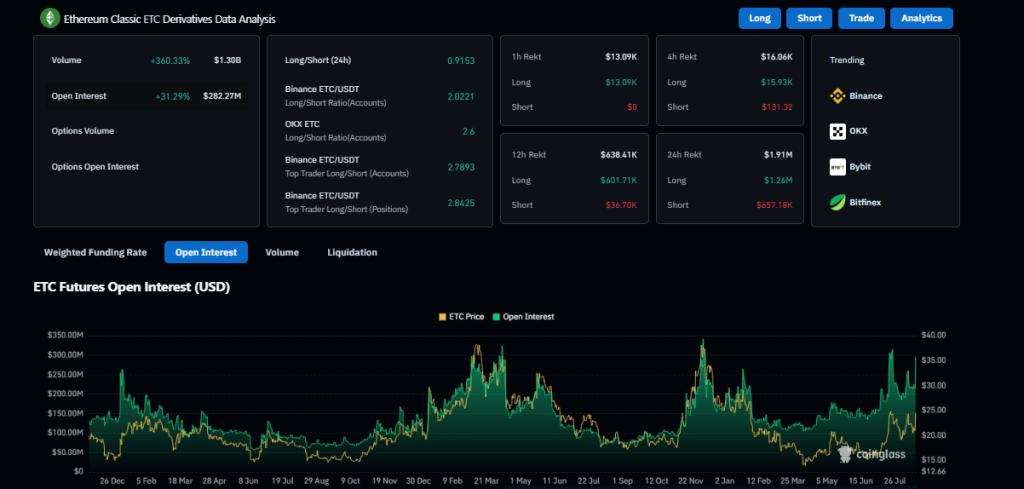Click the coinglass watermark logo
Viewport: 1024px width, 489px height.
(872, 453)
